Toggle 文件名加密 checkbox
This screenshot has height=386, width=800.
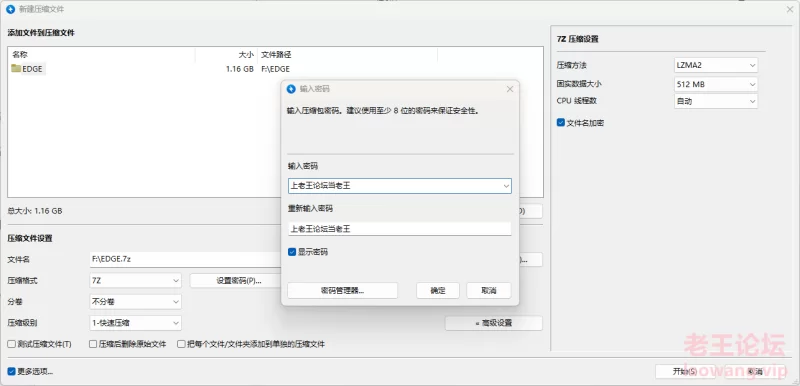pyautogui.click(x=561, y=123)
